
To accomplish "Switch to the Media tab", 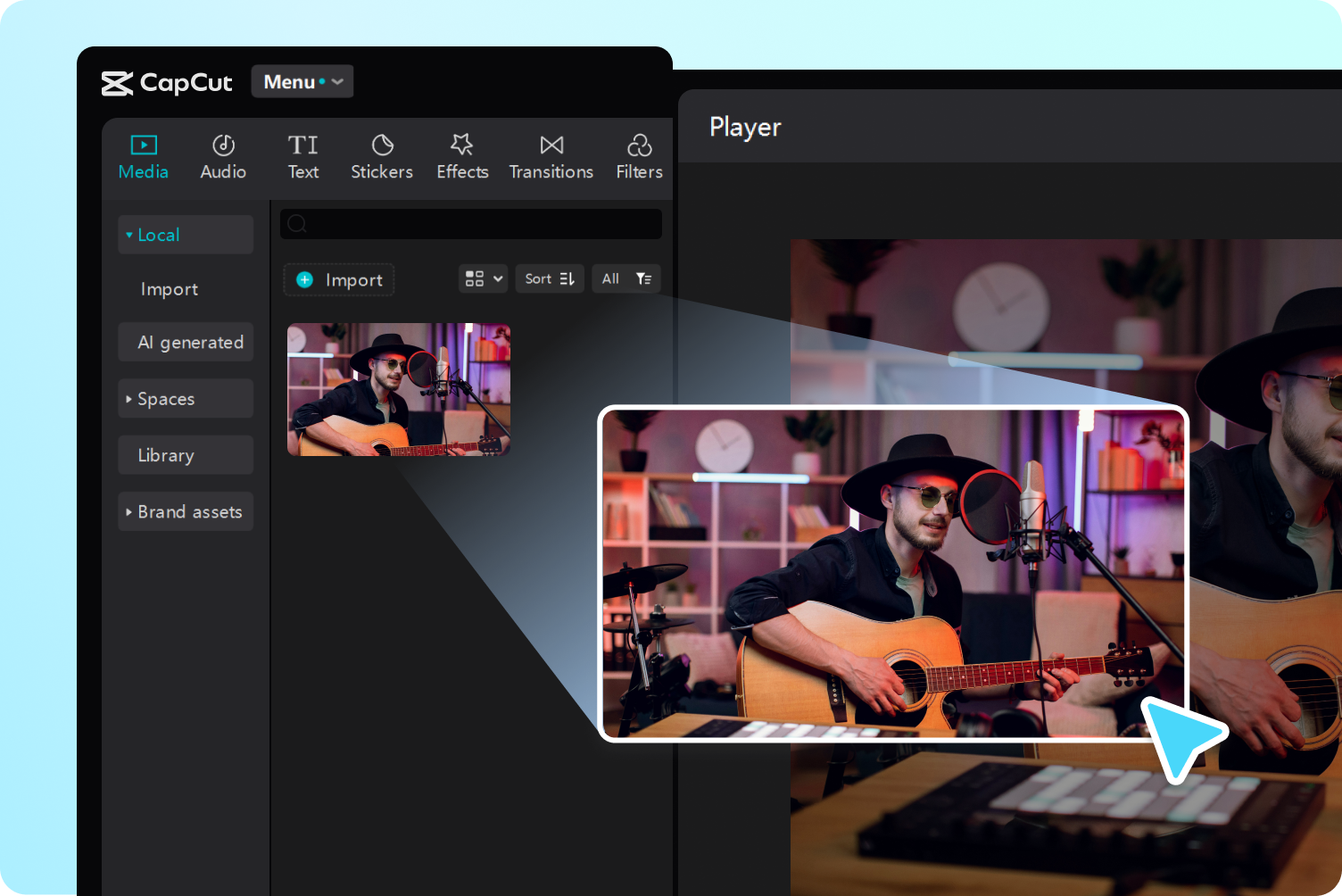I will click(143, 156).
